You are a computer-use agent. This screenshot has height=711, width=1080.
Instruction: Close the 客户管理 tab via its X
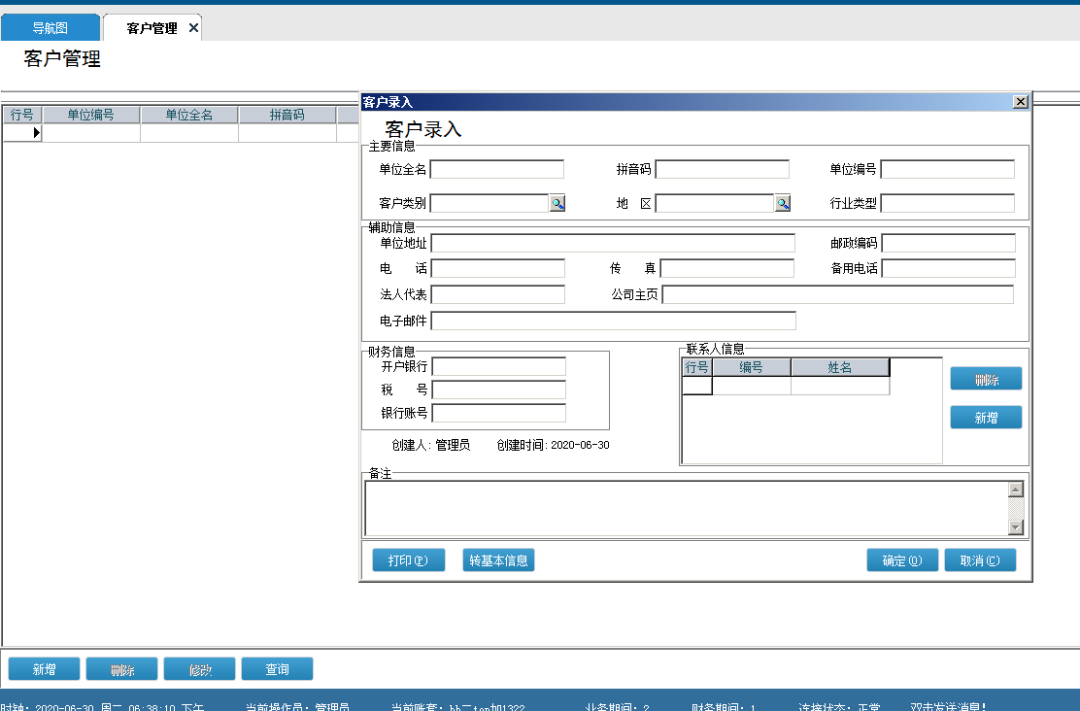click(x=194, y=28)
